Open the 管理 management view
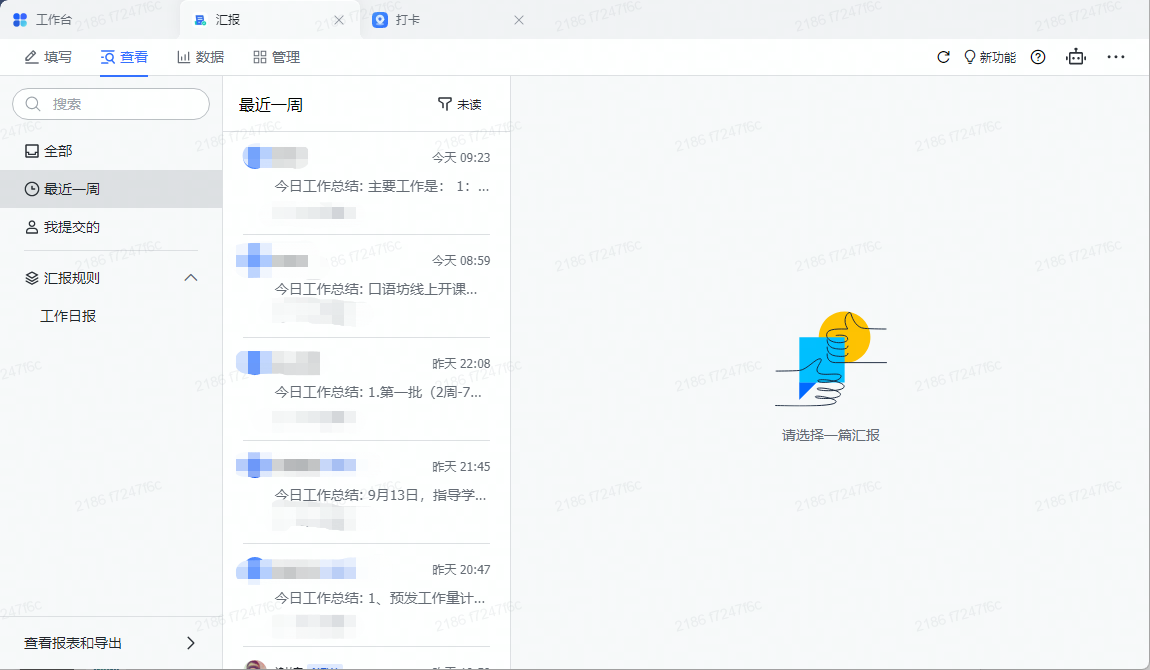 pos(275,57)
